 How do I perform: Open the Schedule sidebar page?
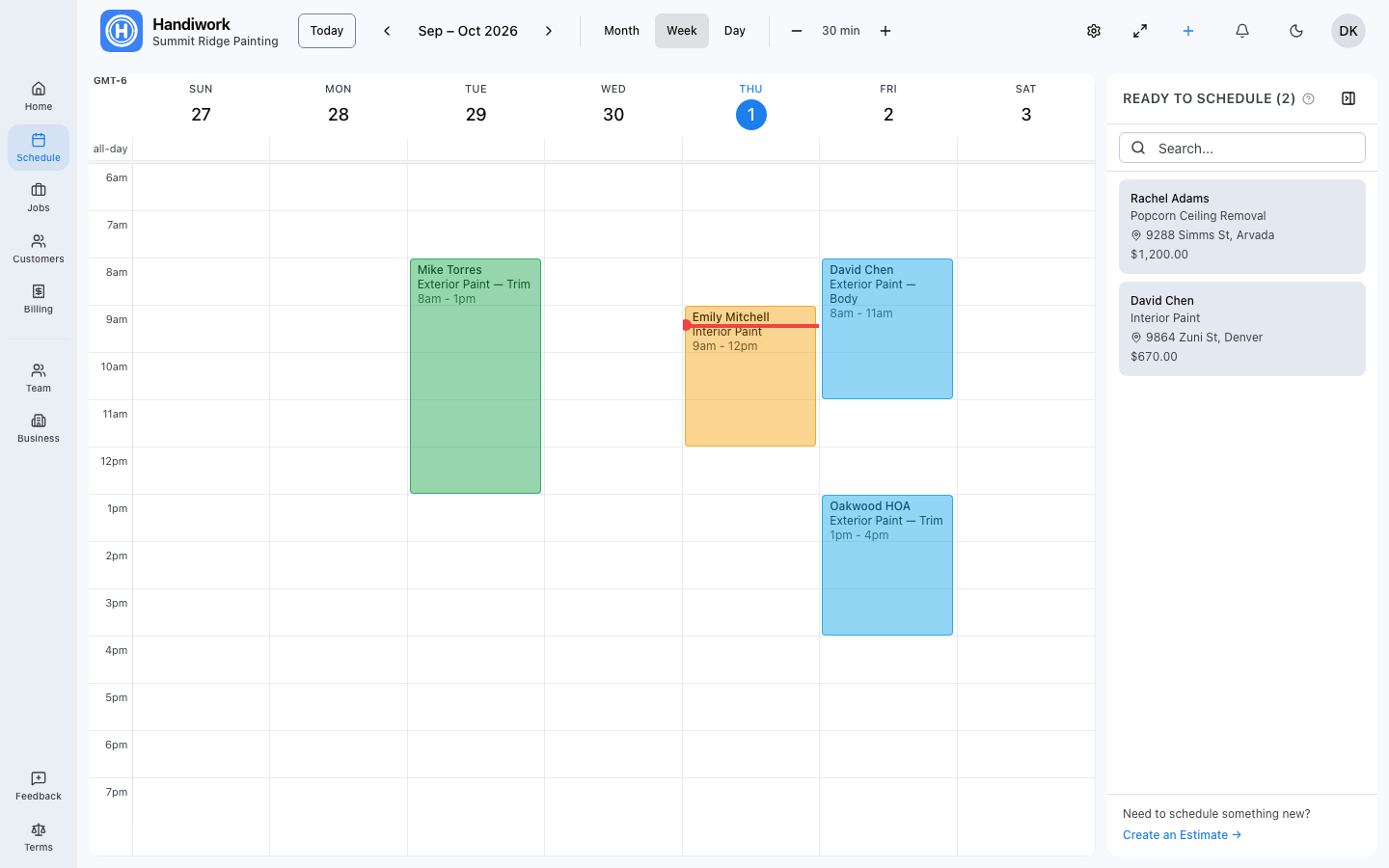[39, 148]
